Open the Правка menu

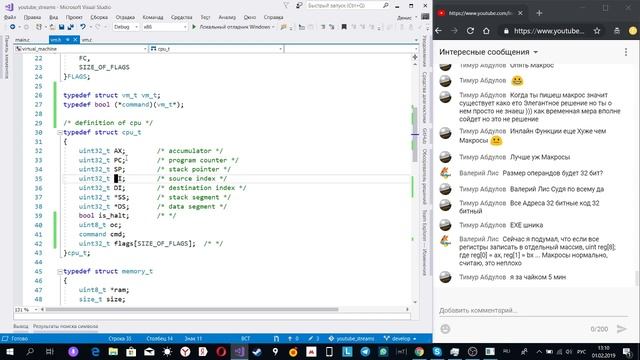pyautogui.click(x=32, y=17)
